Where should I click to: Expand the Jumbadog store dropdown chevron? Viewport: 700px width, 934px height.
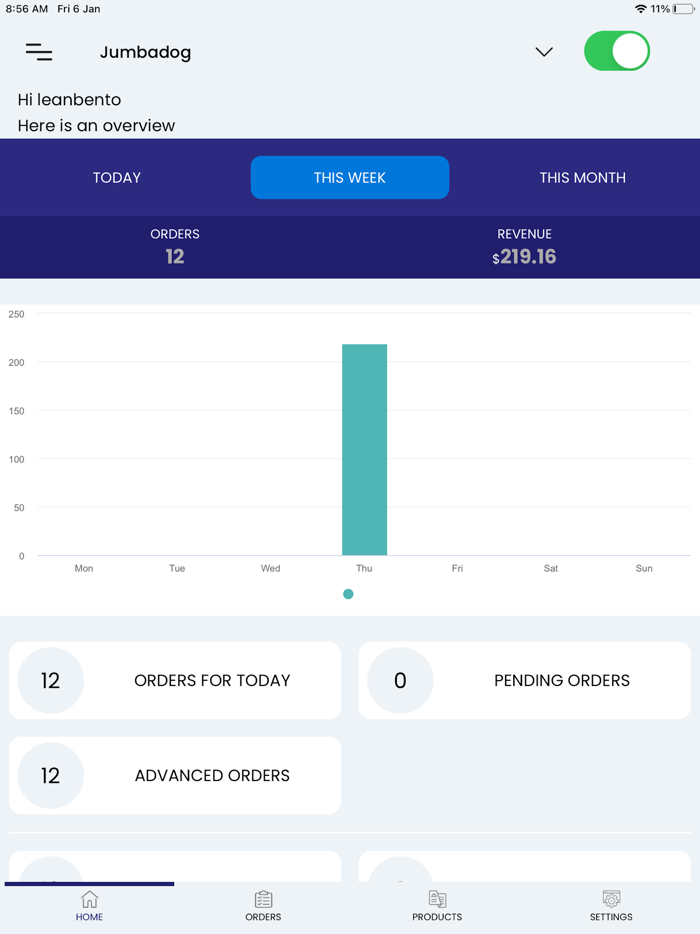tap(544, 52)
